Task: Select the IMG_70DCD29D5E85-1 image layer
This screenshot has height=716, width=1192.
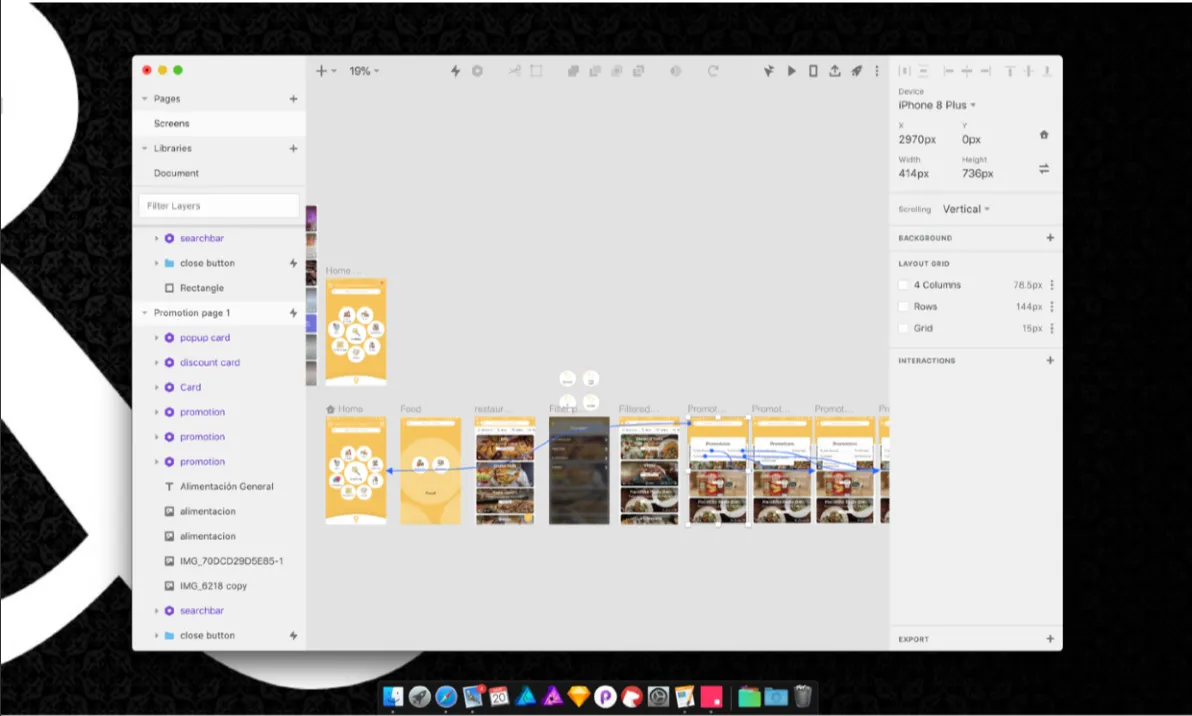Action: click(x=219, y=561)
